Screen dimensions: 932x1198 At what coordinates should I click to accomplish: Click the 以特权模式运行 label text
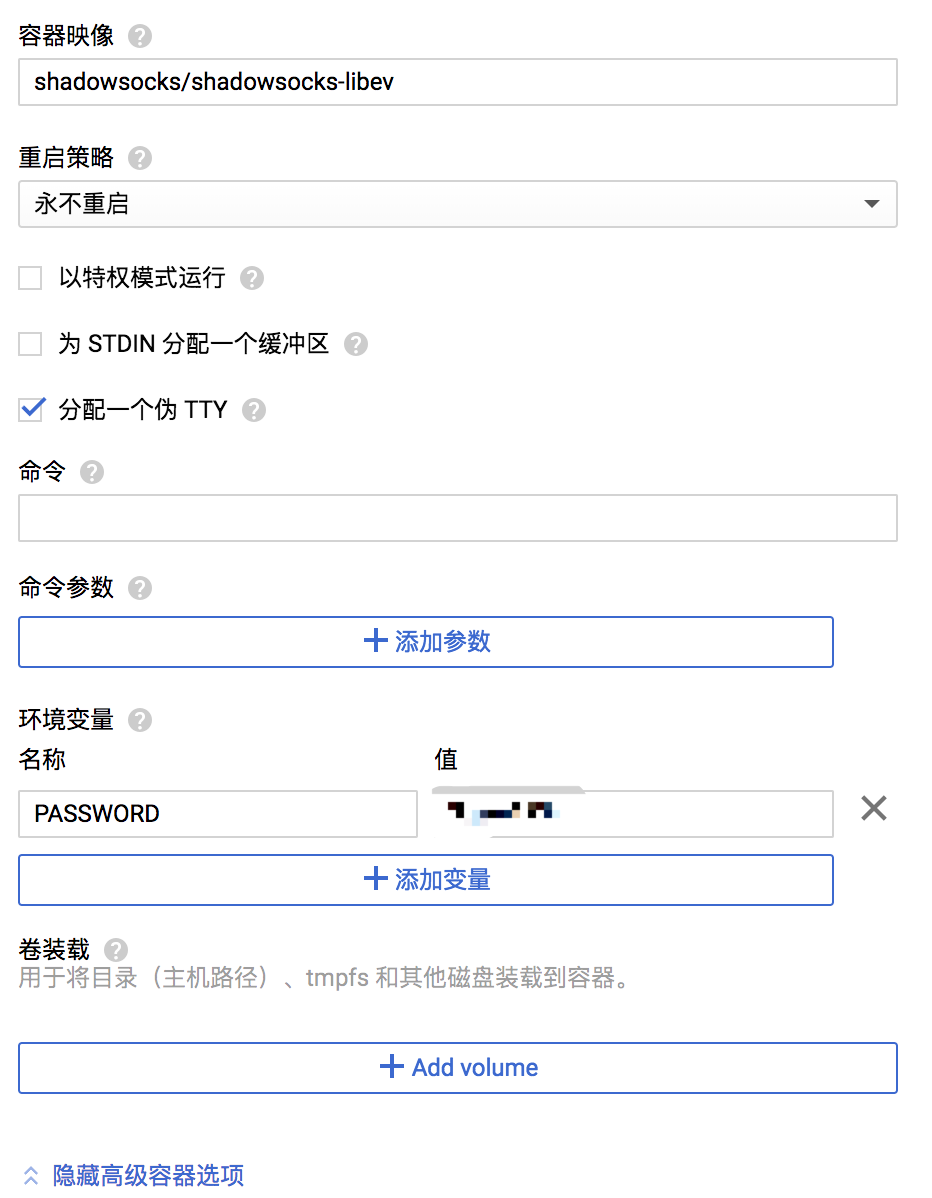click(x=142, y=277)
